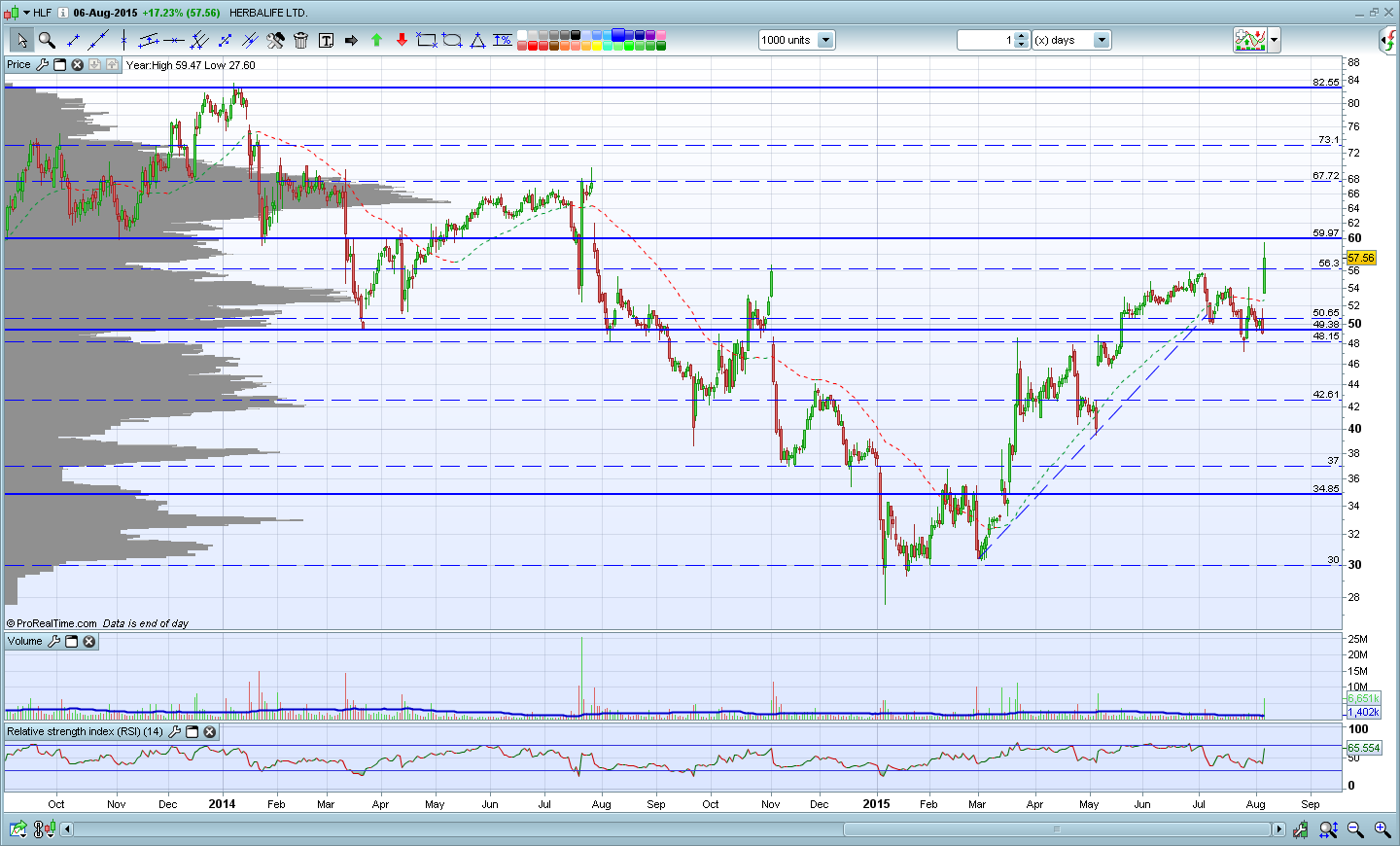The image size is (1400, 846).
Task: Decrease the timeframe number stepper
Action: pos(1022,44)
